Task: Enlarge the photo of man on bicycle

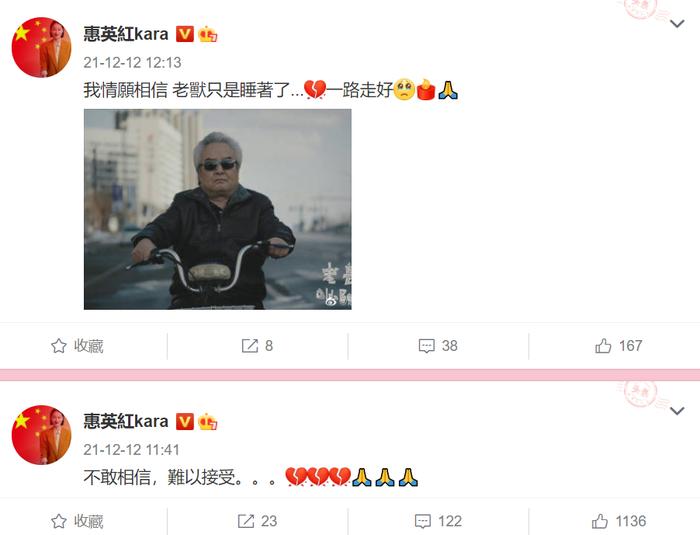Action: point(217,209)
